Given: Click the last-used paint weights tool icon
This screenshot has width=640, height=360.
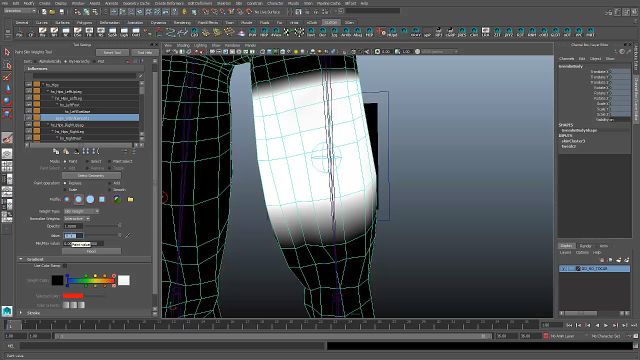Looking at the screenshot, I should (7, 138).
